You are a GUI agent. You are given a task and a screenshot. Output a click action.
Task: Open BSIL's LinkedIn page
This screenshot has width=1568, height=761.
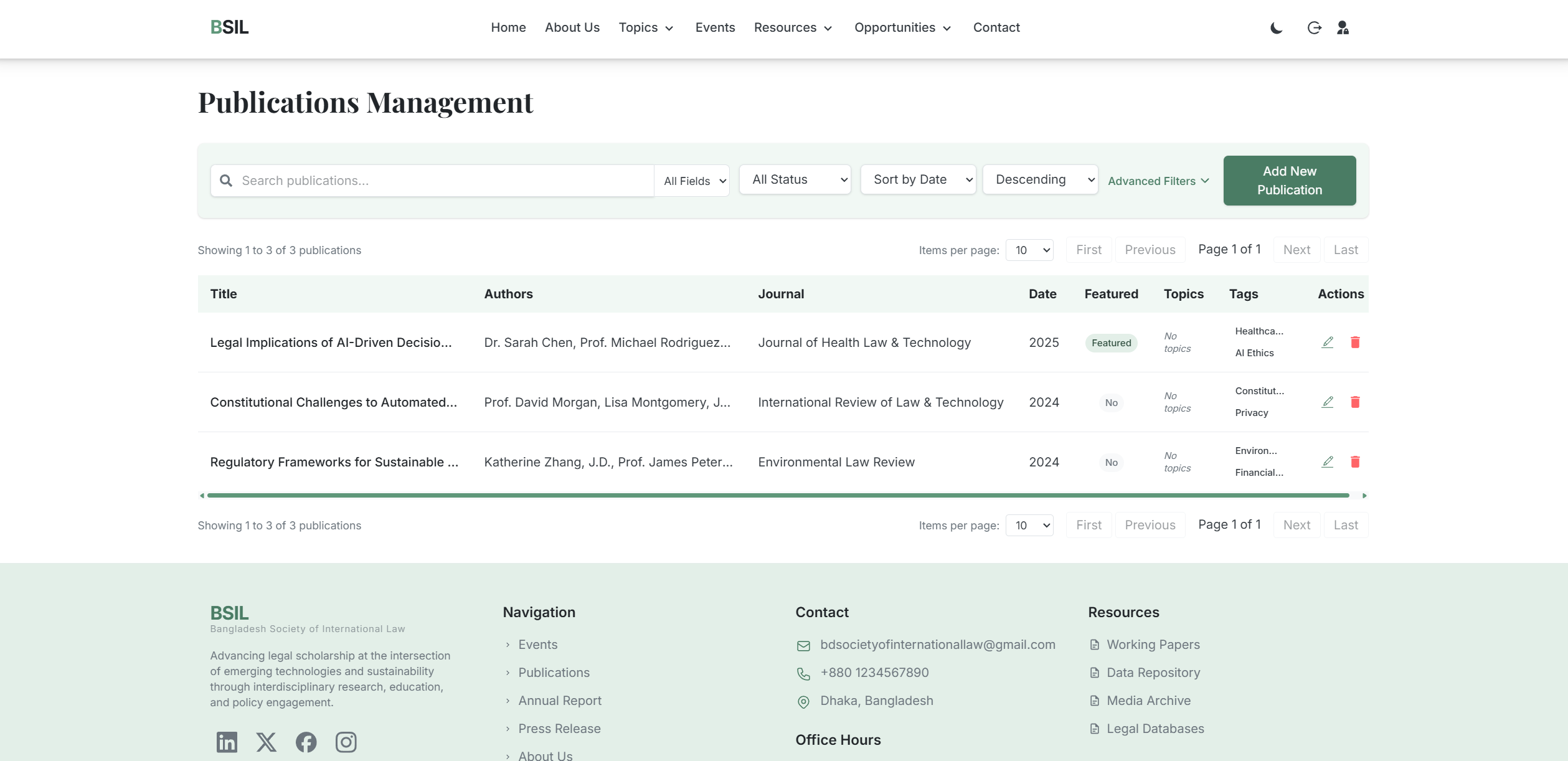[x=227, y=742]
